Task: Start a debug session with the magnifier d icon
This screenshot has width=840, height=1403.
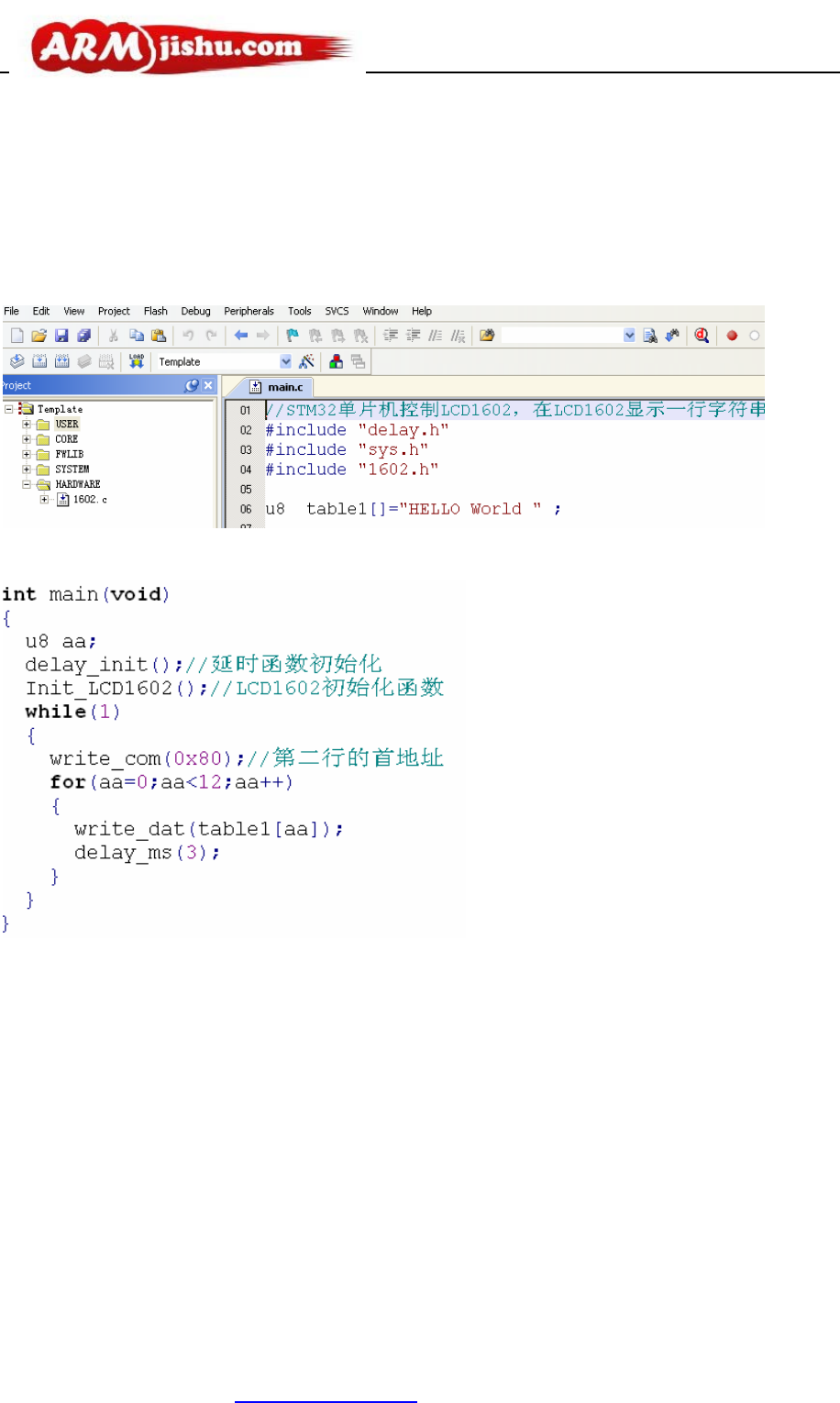Action: click(702, 336)
